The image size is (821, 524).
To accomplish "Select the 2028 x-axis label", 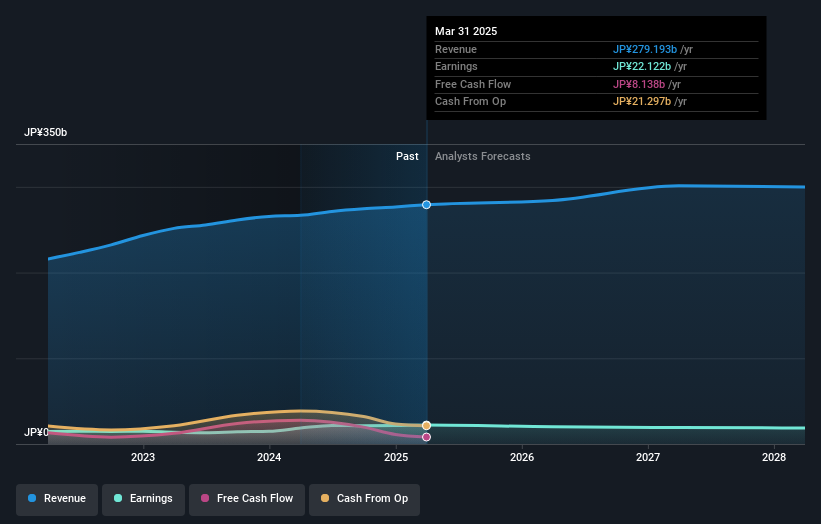I will [774, 458].
